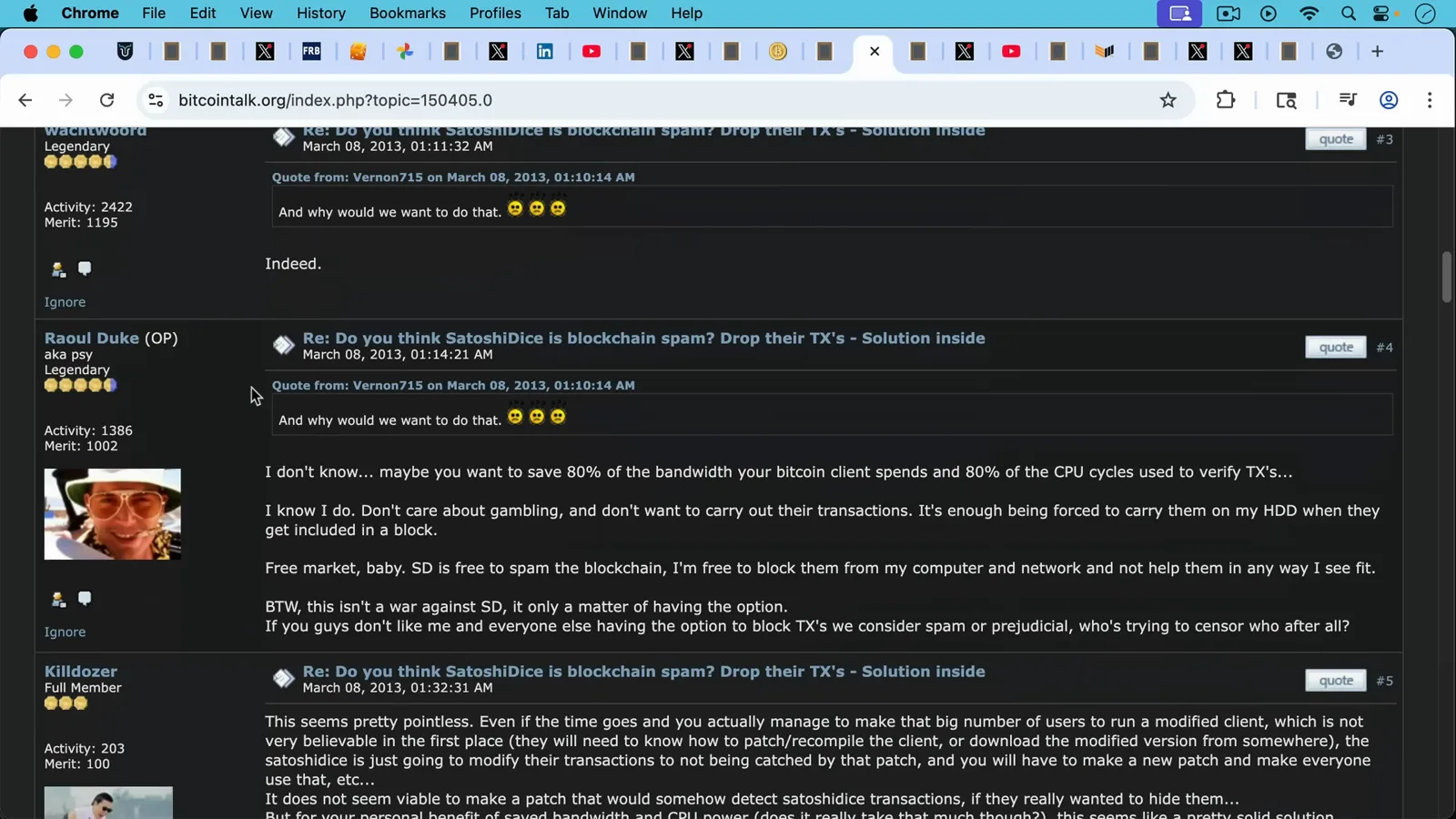This screenshot has height=819, width=1456.
Task: Ignore user Raoul Duke
Action: (65, 632)
